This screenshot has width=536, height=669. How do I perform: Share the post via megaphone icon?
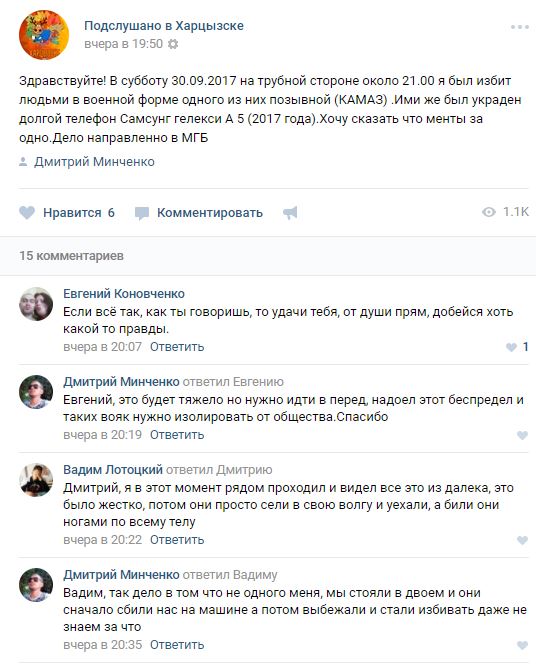pyautogui.click(x=290, y=212)
